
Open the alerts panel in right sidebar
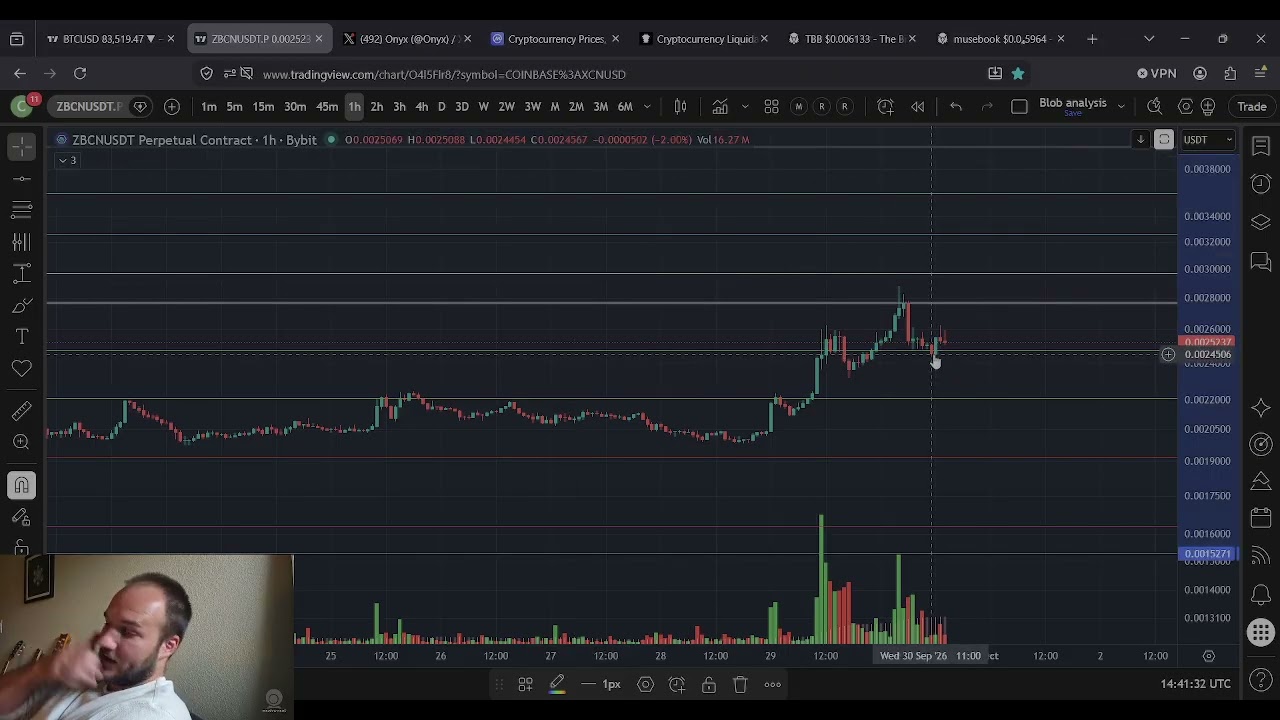[x=1260, y=184]
